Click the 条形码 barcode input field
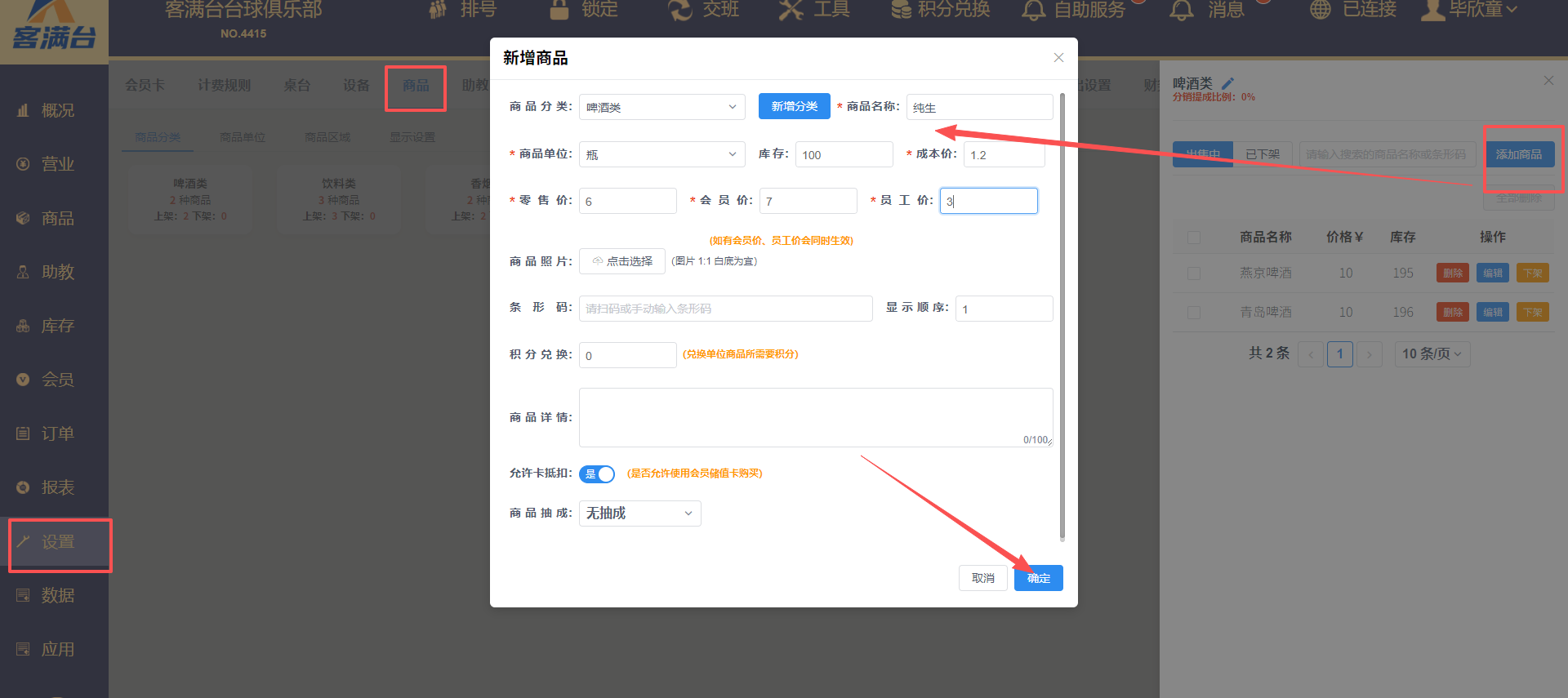Screen dimensions: 1568x698 (725, 309)
